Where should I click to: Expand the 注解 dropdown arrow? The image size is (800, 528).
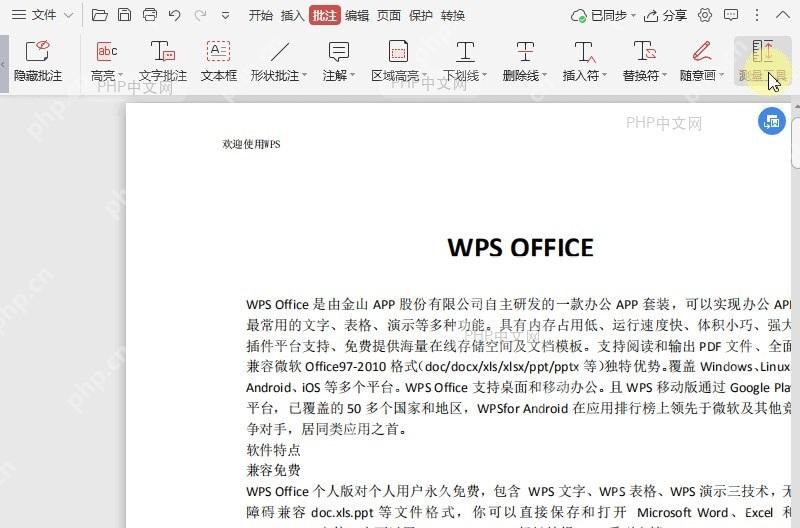coord(353,76)
